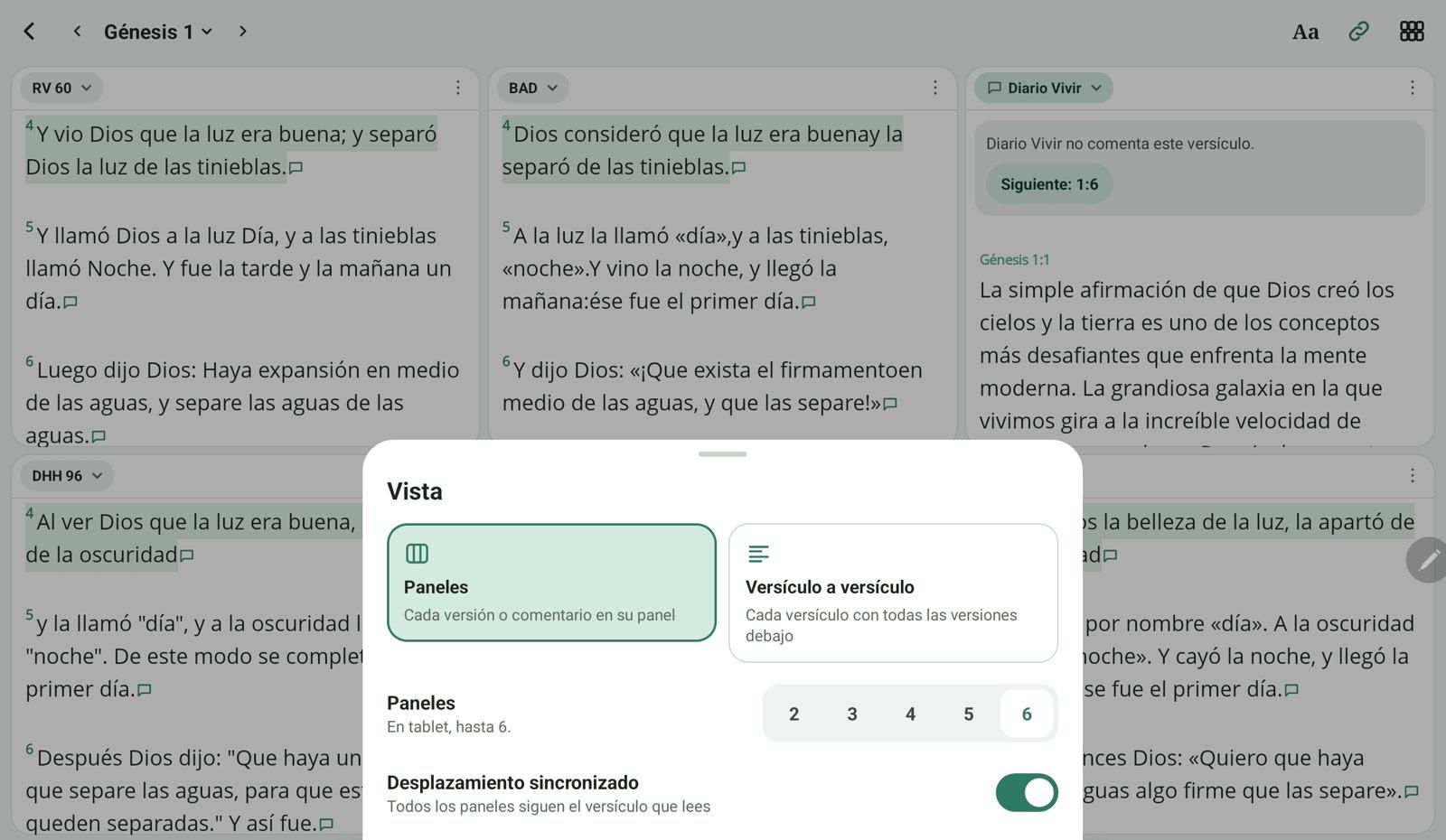
Task: Click the green link sync icon
Action: click(1358, 32)
